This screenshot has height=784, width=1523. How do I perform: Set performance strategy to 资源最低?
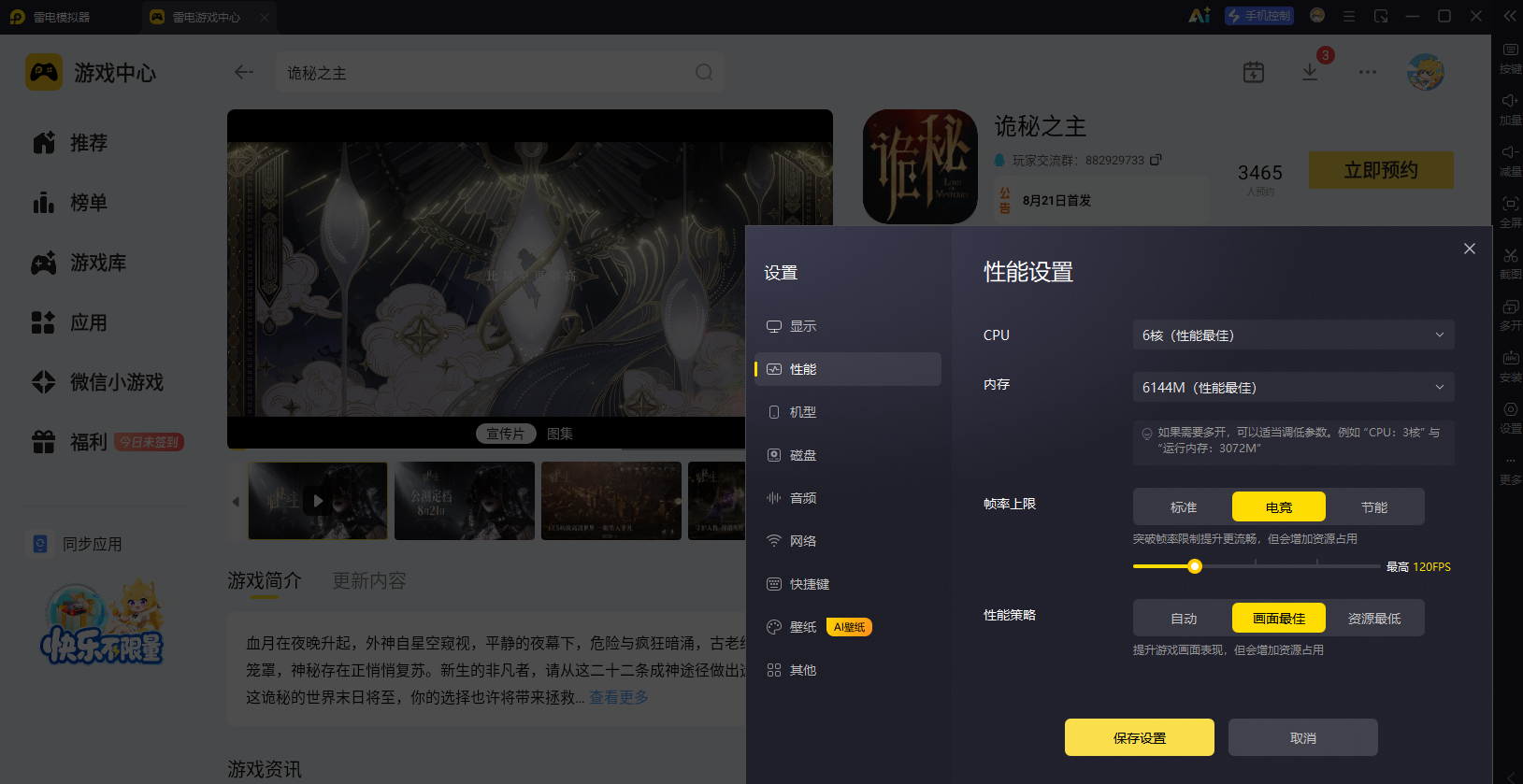1374,618
